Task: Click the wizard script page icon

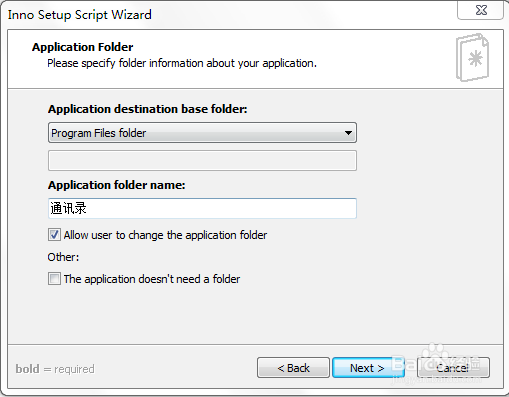Action: [x=472, y=57]
